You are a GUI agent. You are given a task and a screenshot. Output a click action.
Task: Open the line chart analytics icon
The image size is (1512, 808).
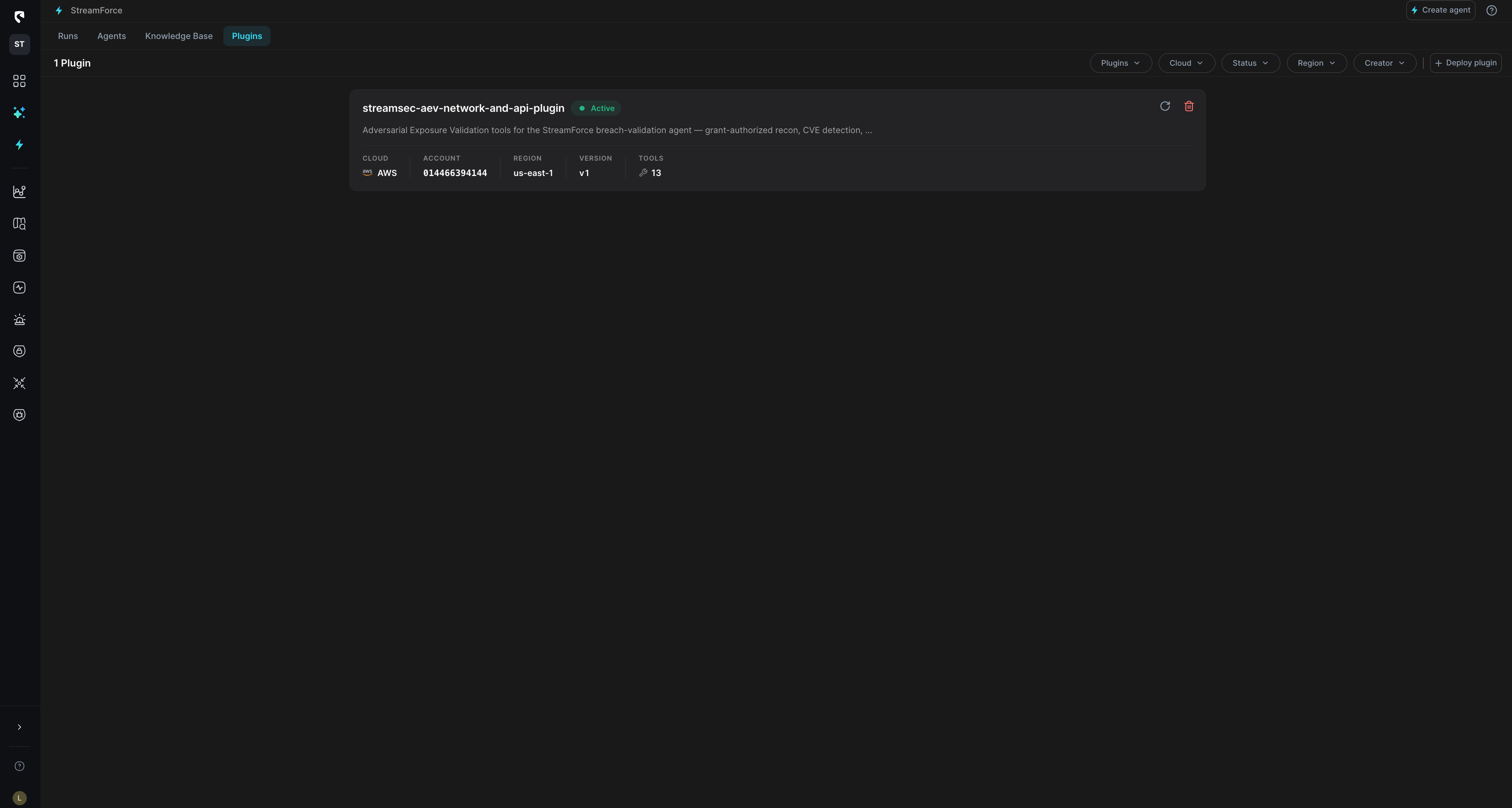point(19,192)
